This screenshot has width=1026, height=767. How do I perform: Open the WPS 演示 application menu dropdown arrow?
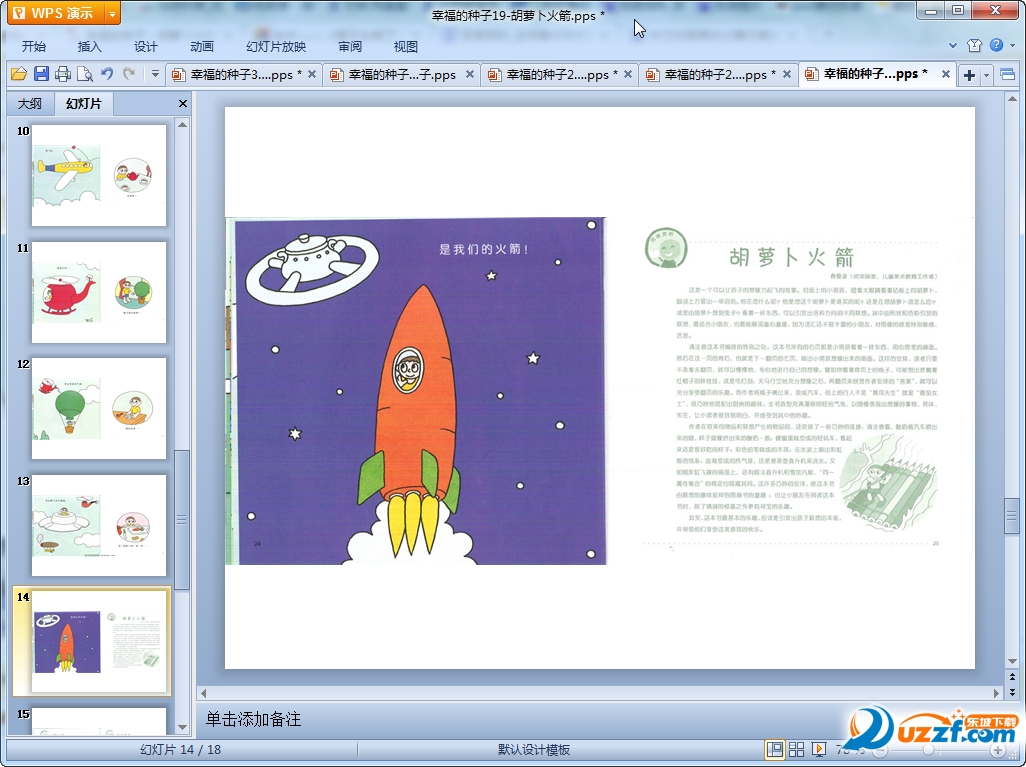tap(113, 13)
